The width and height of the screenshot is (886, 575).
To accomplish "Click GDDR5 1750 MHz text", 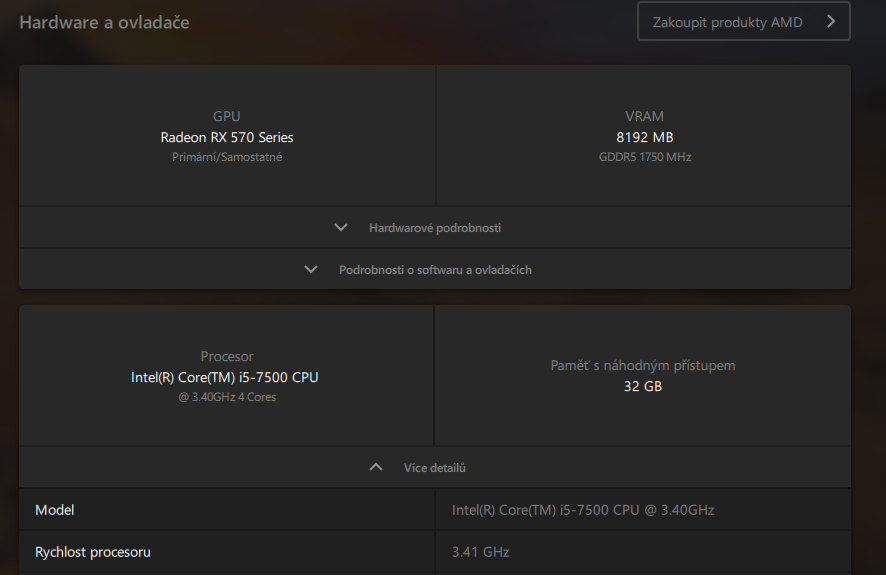I will (x=645, y=157).
